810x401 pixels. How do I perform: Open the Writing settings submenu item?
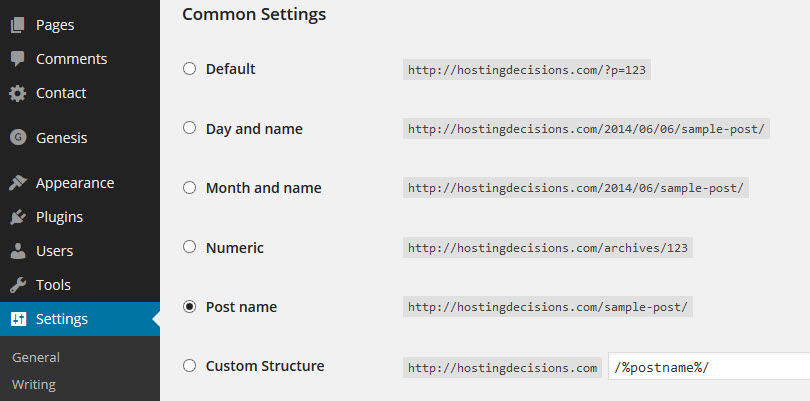point(34,385)
